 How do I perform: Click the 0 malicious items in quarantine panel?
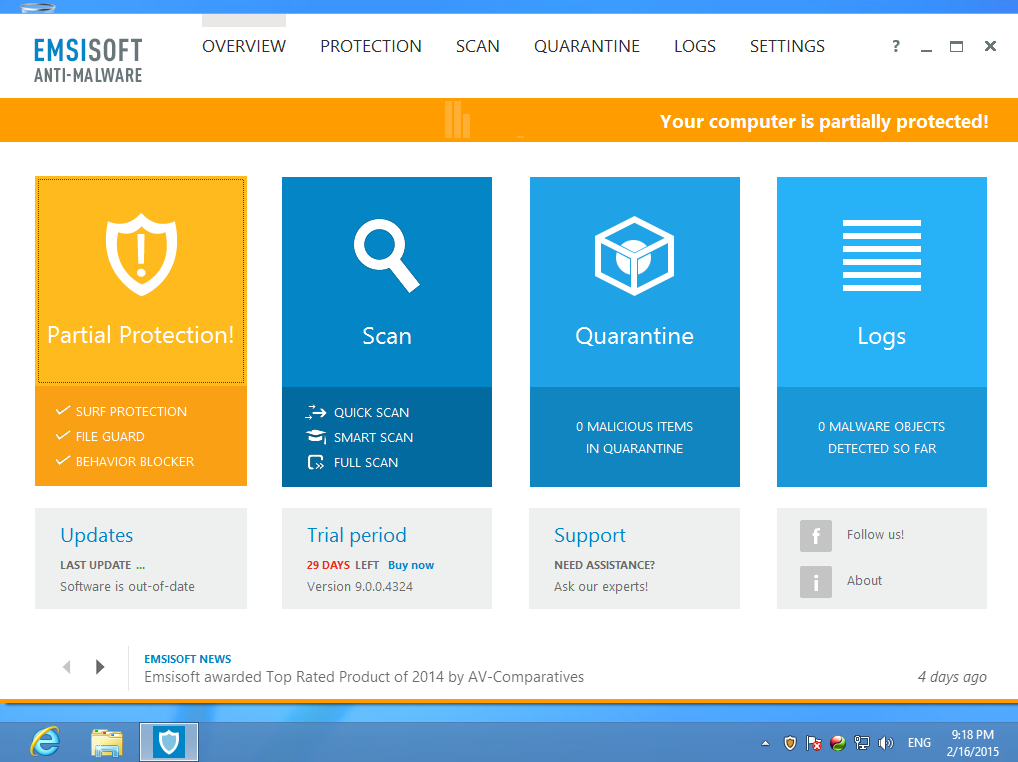(x=634, y=437)
